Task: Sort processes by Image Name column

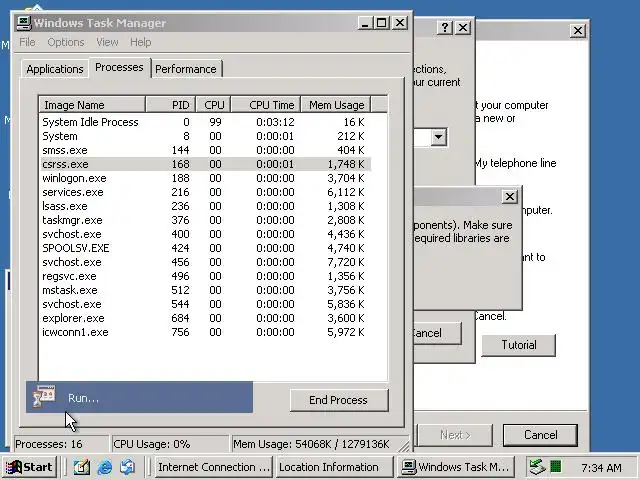Action: tap(92, 104)
